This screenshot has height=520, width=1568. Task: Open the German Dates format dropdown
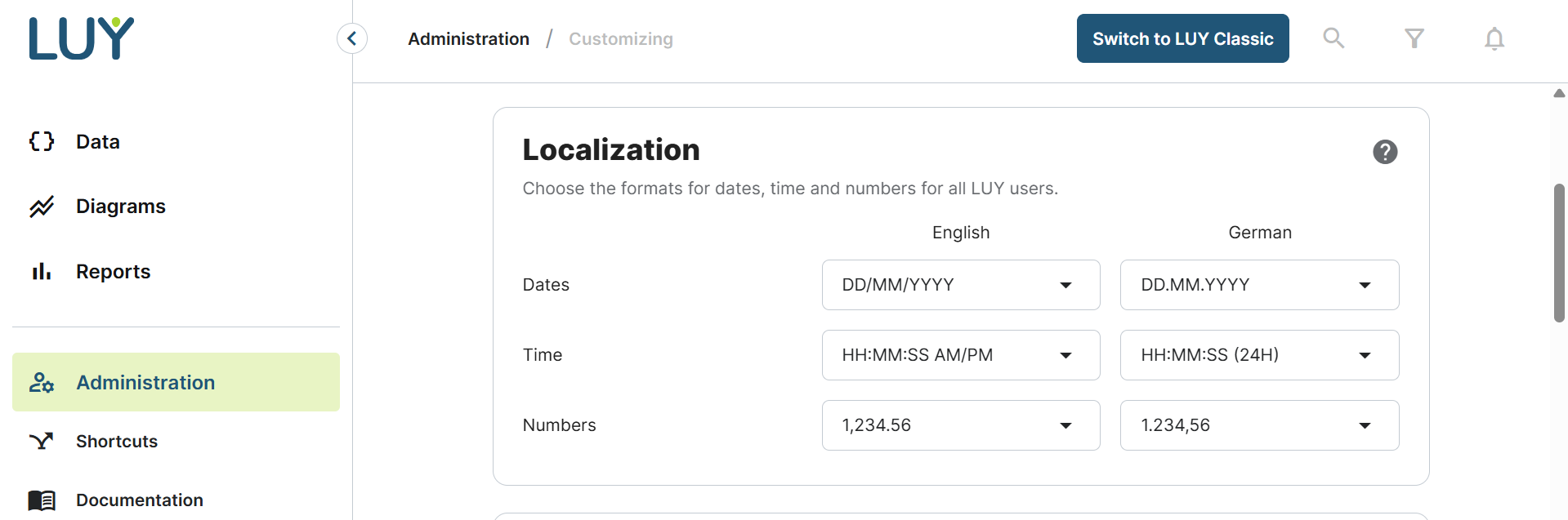click(x=1258, y=285)
